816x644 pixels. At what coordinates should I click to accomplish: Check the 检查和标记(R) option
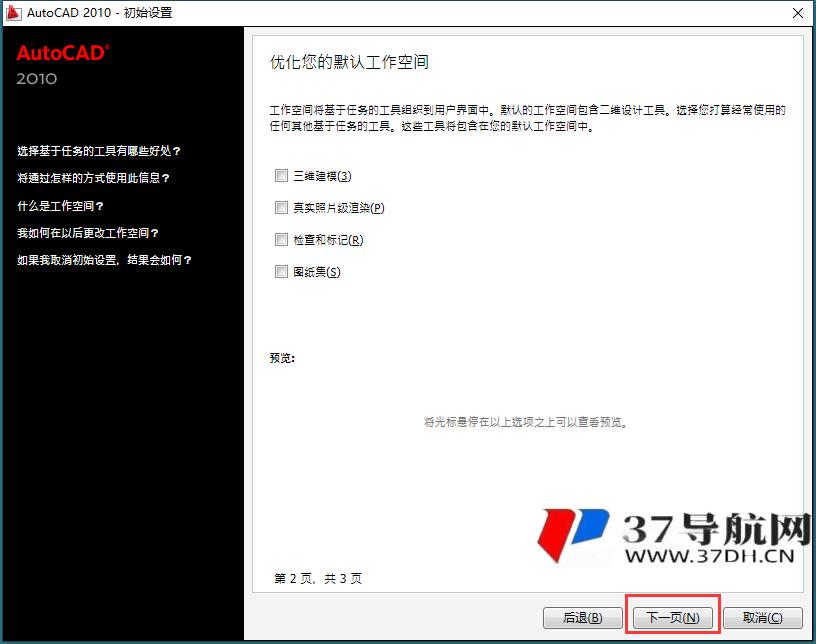click(x=281, y=240)
